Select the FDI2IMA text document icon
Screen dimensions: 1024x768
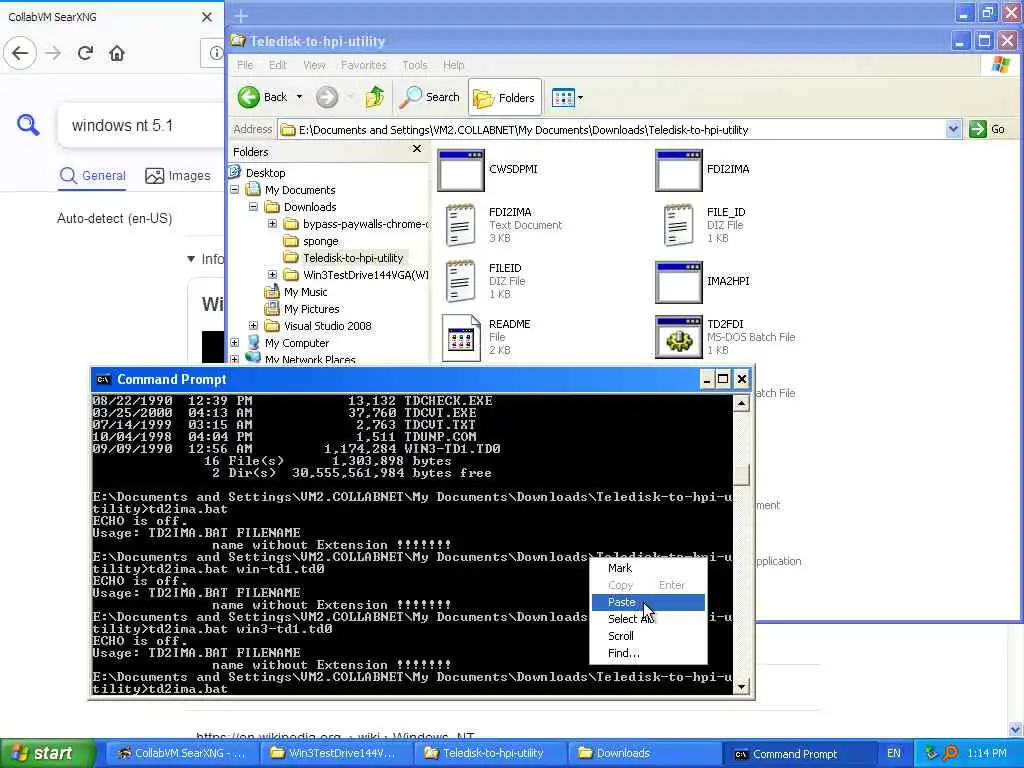click(460, 225)
